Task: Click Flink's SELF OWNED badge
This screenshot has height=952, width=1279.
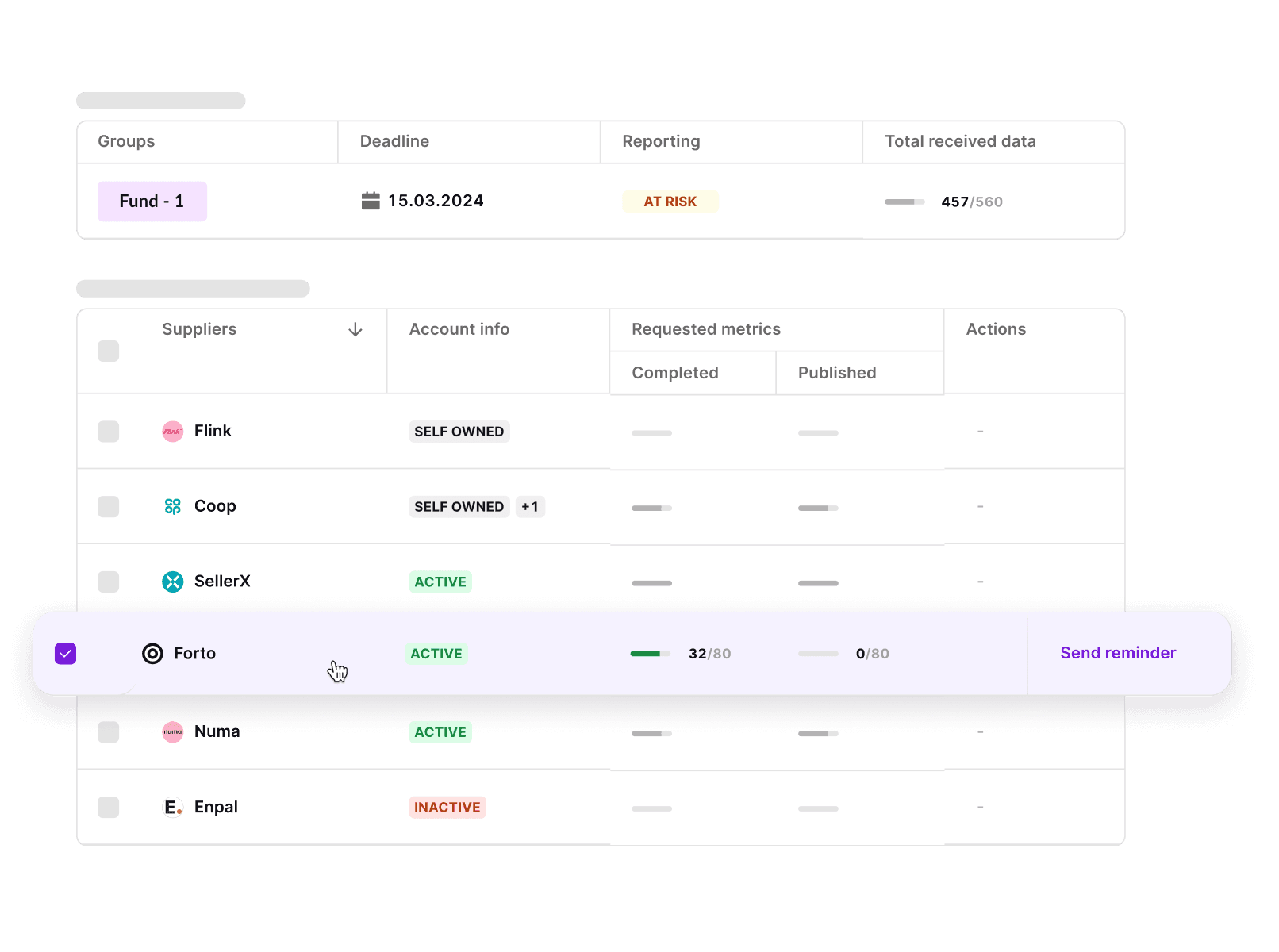Action: click(459, 432)
